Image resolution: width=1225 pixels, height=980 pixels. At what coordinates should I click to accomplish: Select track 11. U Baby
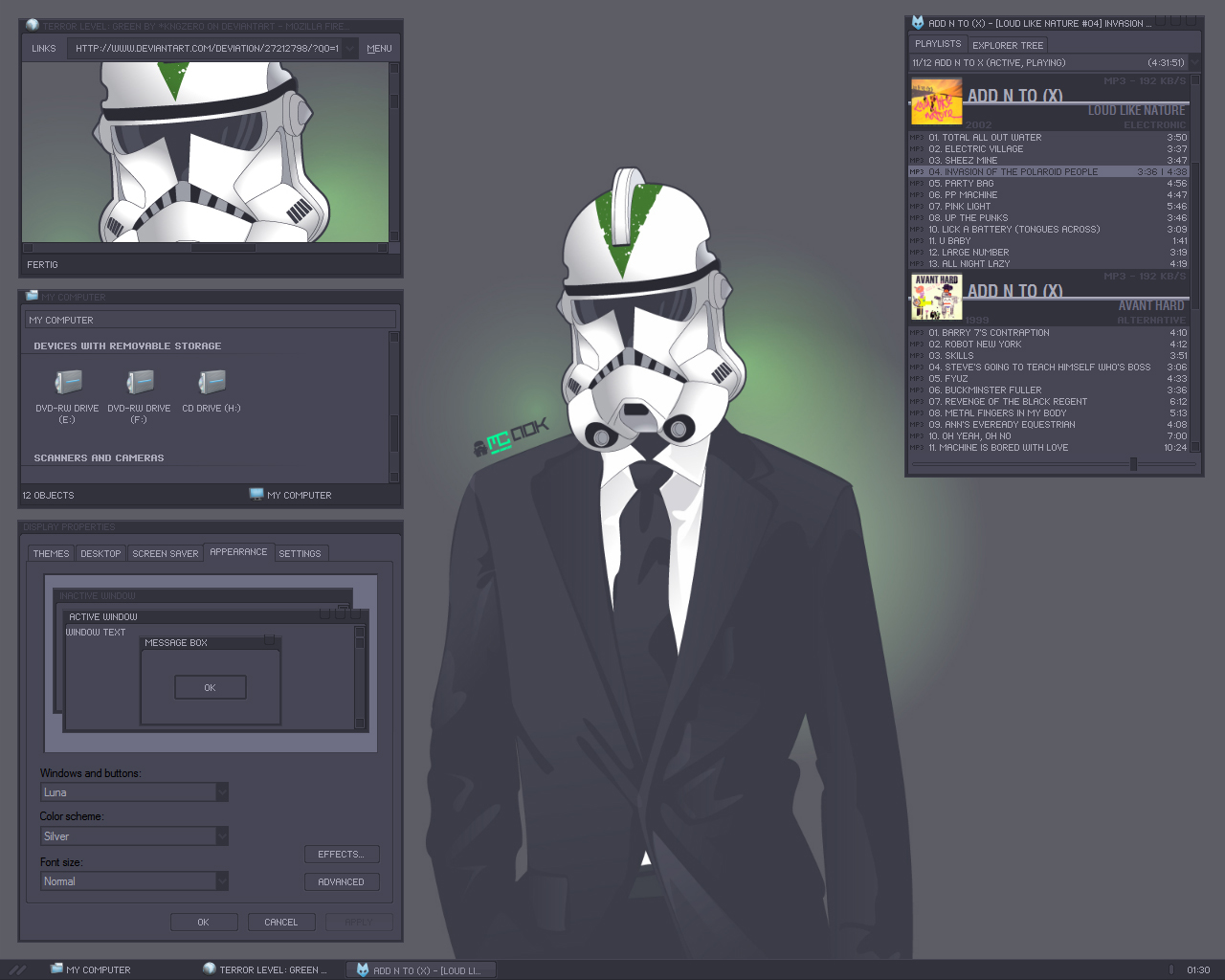click(1048, 241)
